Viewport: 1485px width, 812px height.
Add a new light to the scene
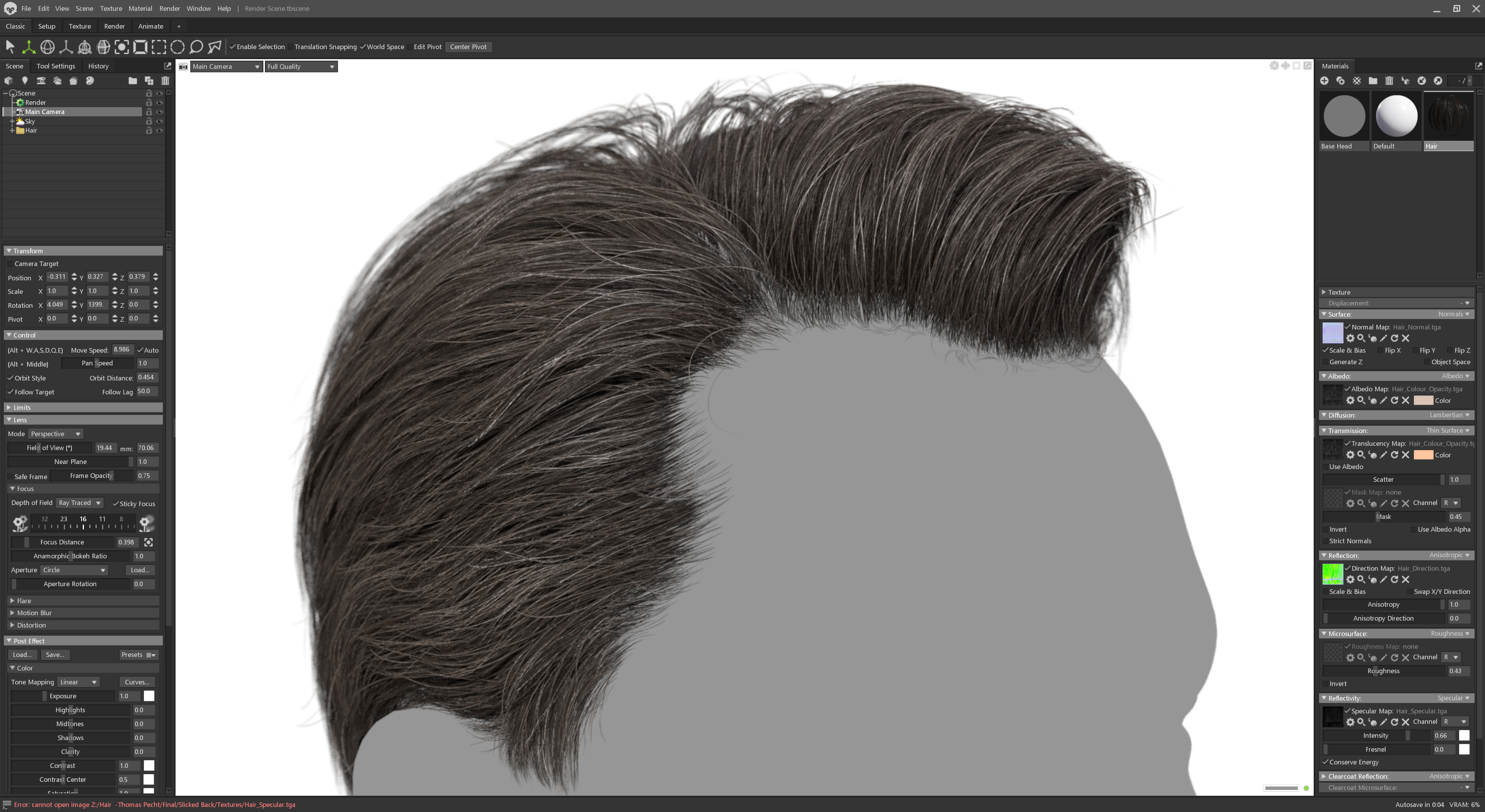pyautogui.click(x=25, y=81)
